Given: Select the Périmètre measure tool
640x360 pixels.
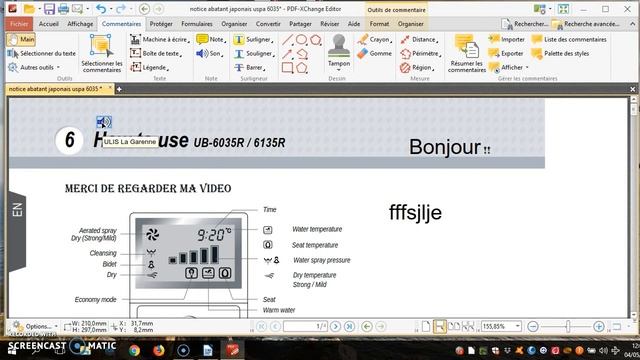Looking at the screenshot, I should [x=421, y=53].
